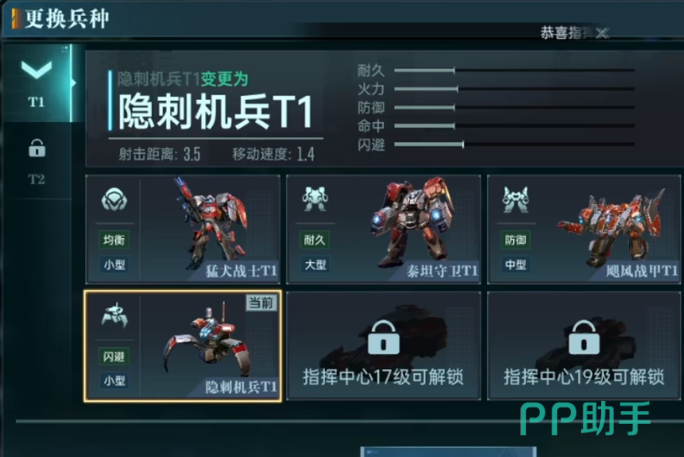Choose the 泰坦守卫T1 unit card
The image size is (684, 457).
tap(383, 229)
